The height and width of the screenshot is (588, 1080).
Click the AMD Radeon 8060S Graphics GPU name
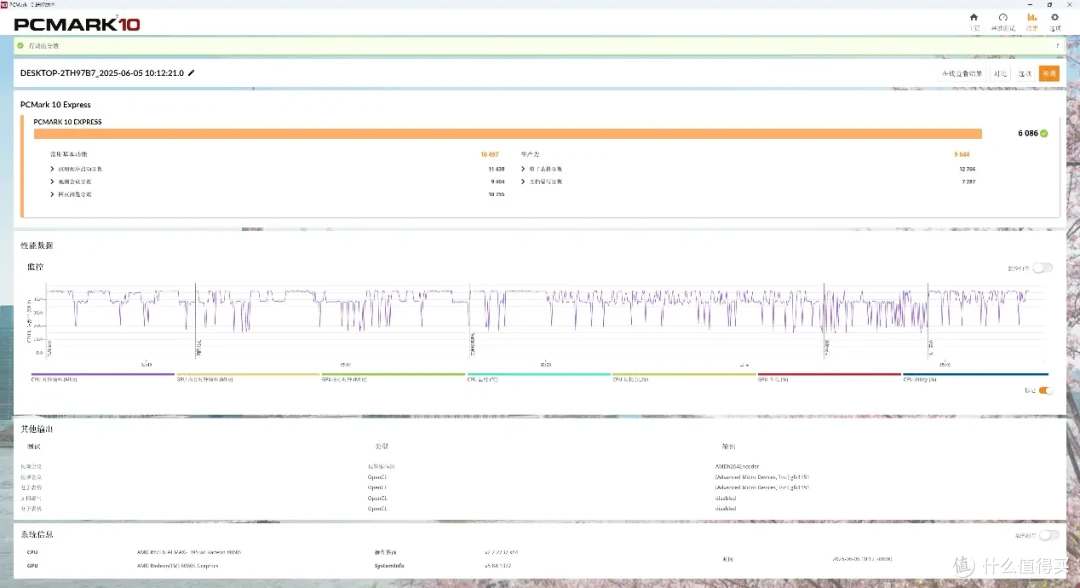(178, 566)
